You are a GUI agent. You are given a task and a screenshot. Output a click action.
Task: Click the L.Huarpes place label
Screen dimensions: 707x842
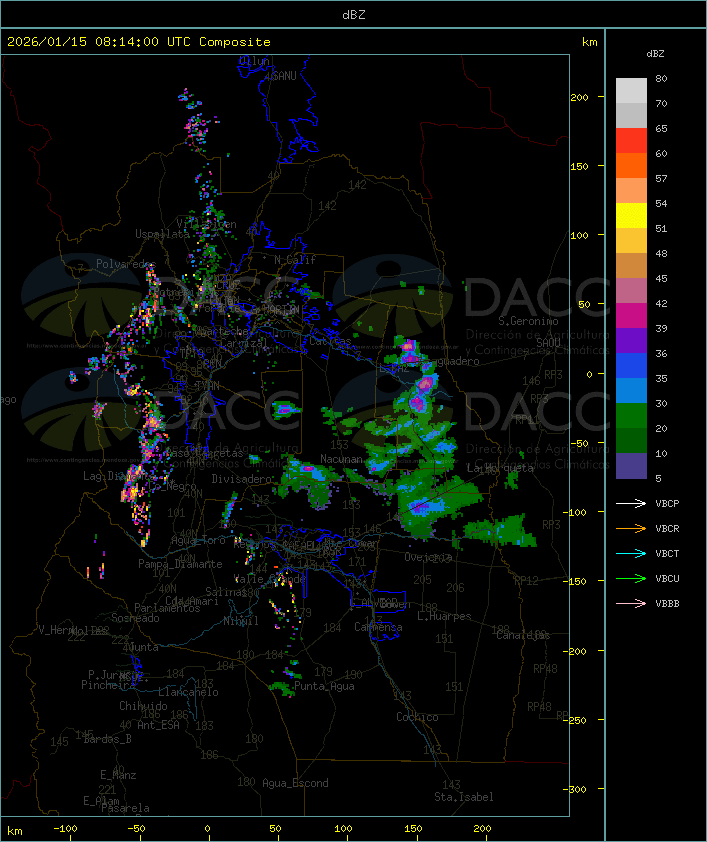point(444,616)
